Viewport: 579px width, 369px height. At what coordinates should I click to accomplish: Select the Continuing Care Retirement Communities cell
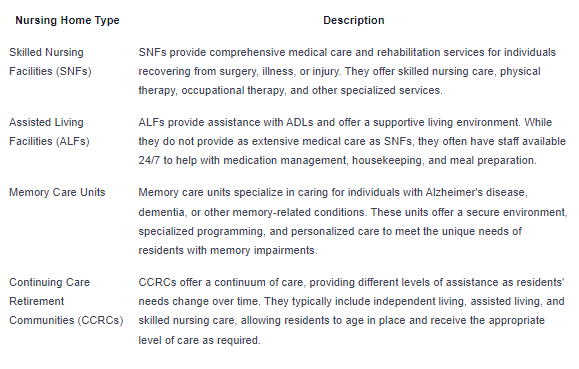(x=66, y=301)
